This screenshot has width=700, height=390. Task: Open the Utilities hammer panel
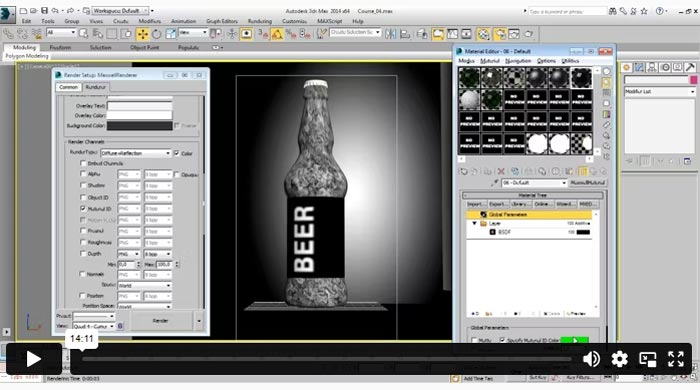coord(690,67)
